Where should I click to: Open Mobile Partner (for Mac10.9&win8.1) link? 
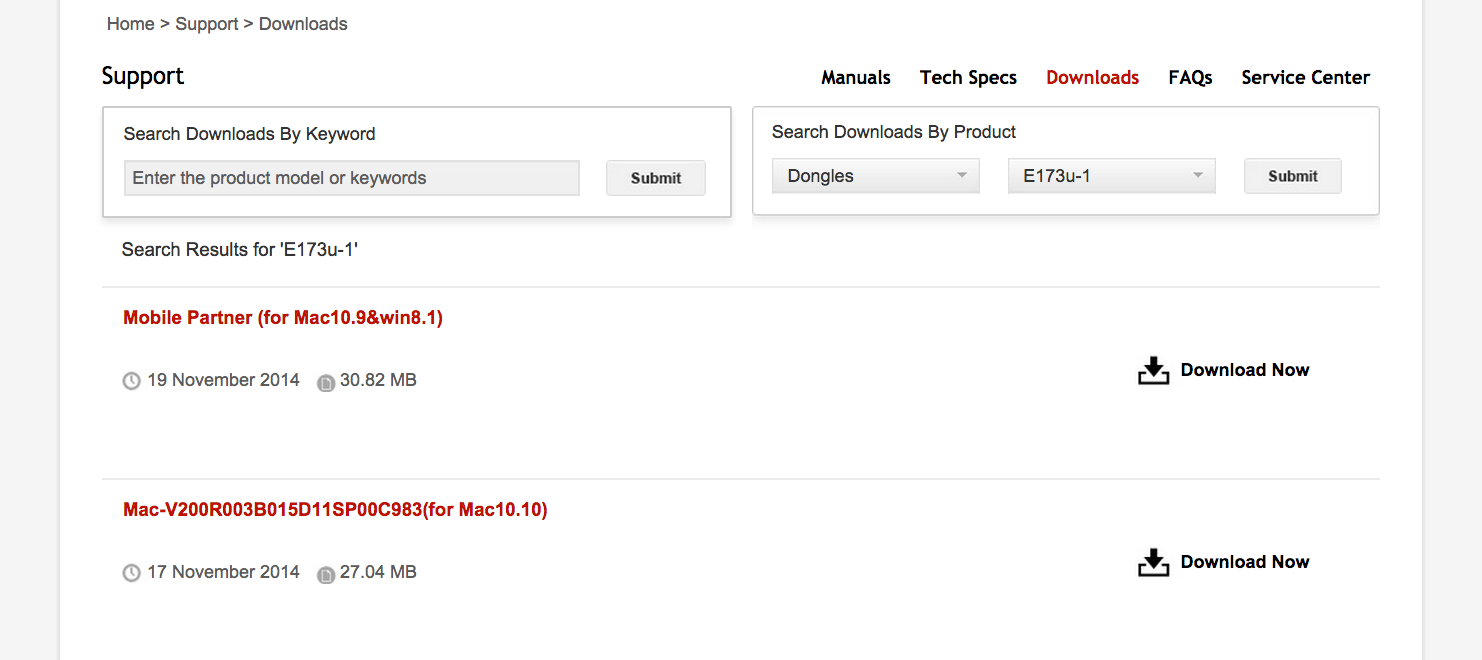pyautogui.click(x=283, y=318)
